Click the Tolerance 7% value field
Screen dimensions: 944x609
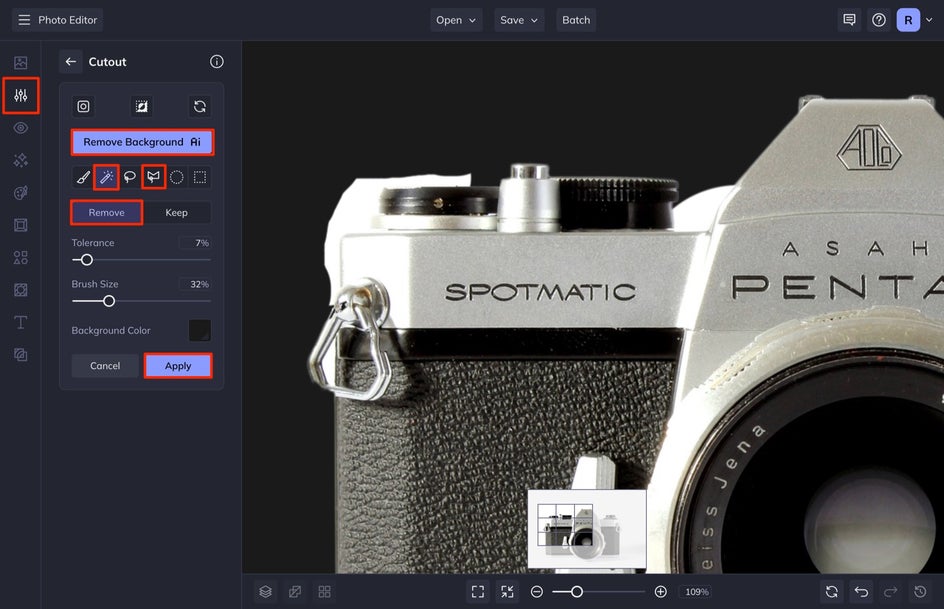click(195, 243)
